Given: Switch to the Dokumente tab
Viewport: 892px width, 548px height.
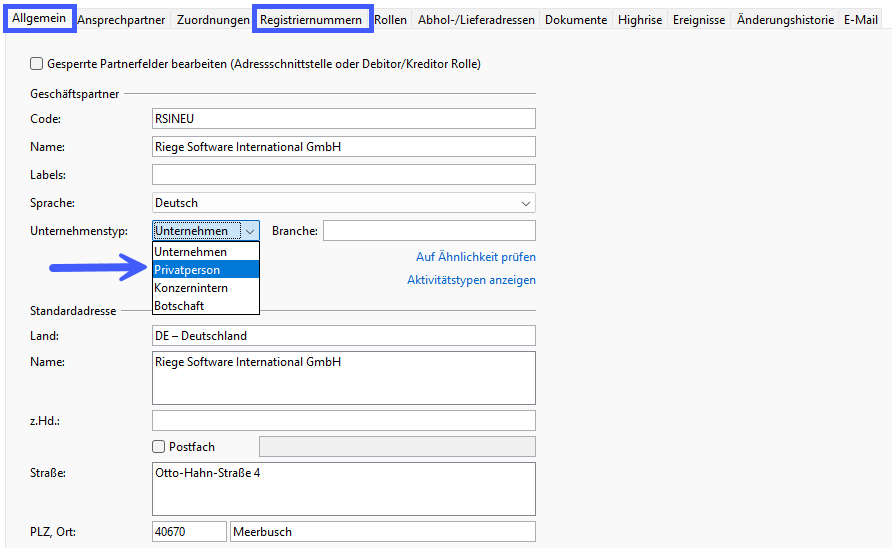Looking at the screenshot, I should (x=576, y=20).
